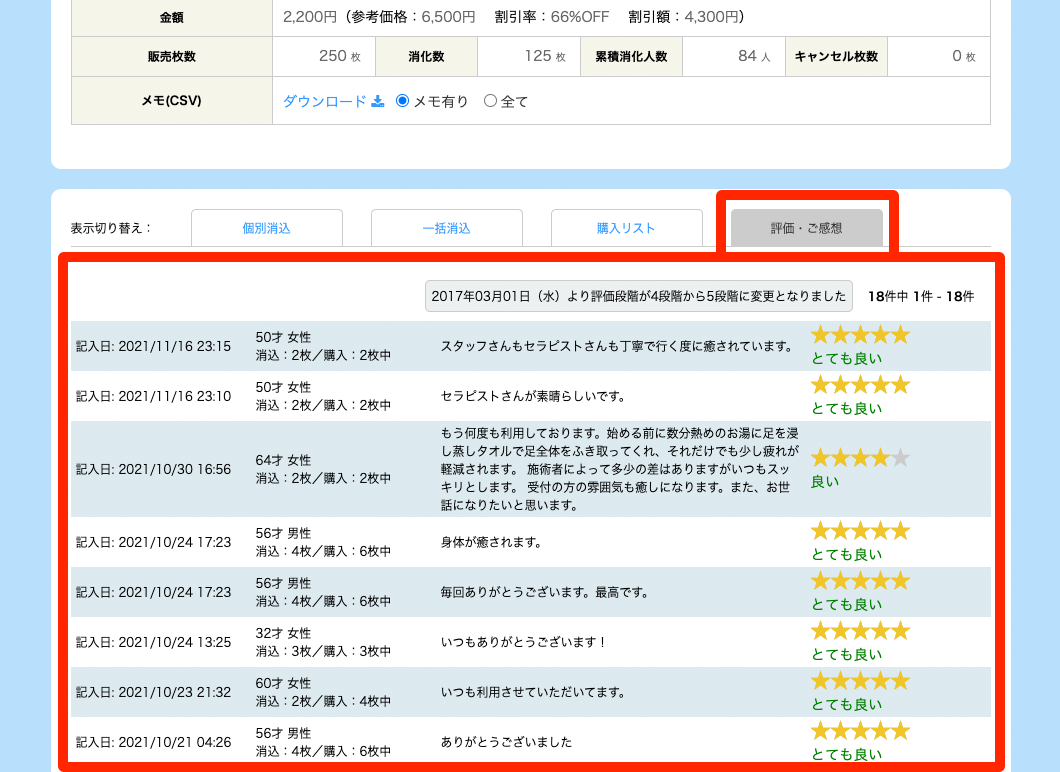Click the 記入日 2021/10/24 13:25 date entry
1060x772 pixels.
[x=154, y=642]
